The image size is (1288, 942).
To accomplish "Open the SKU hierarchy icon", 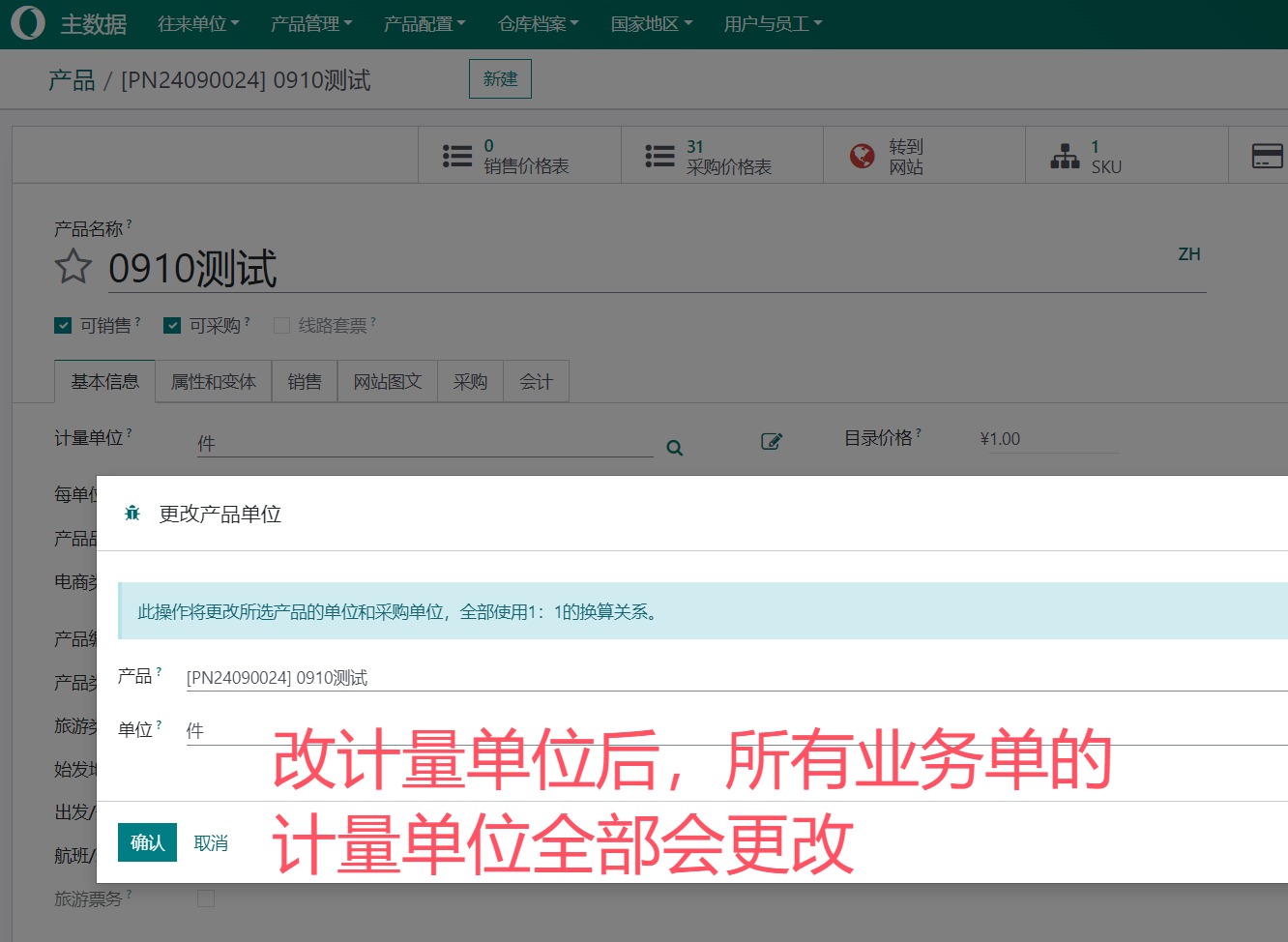I will point(1065,156).
